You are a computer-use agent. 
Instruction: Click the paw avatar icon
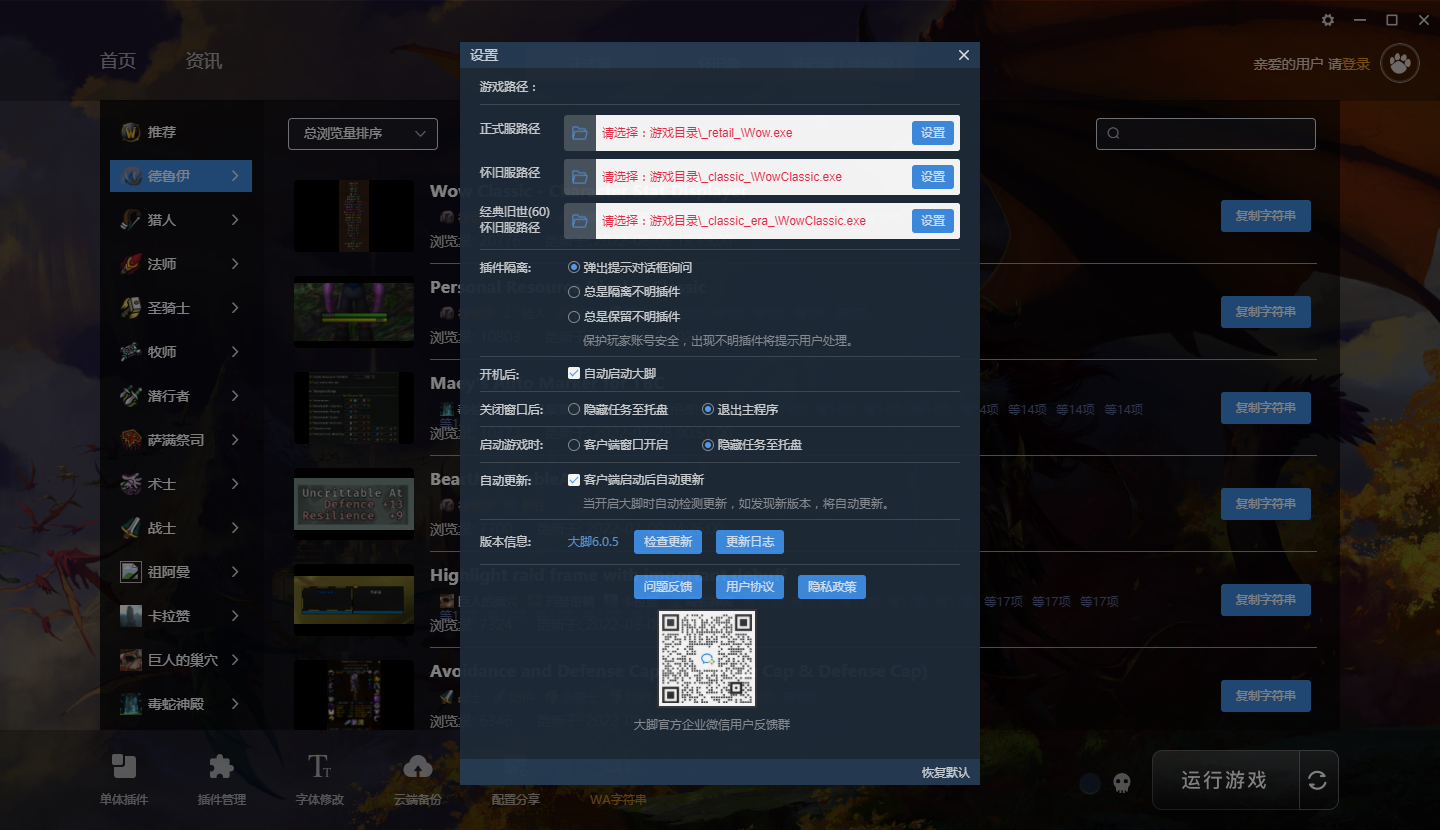pos(1400,64)
